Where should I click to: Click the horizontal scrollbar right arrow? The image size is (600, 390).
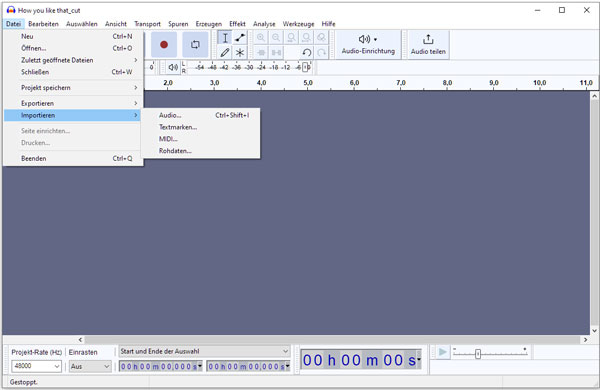pyautogui.click(x=585, y=339)
